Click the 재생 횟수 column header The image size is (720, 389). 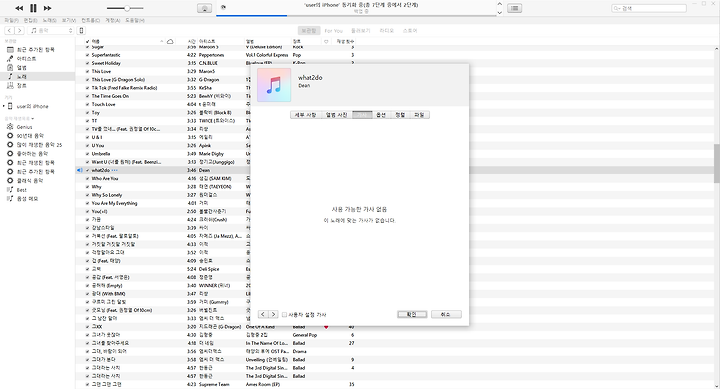345,41
